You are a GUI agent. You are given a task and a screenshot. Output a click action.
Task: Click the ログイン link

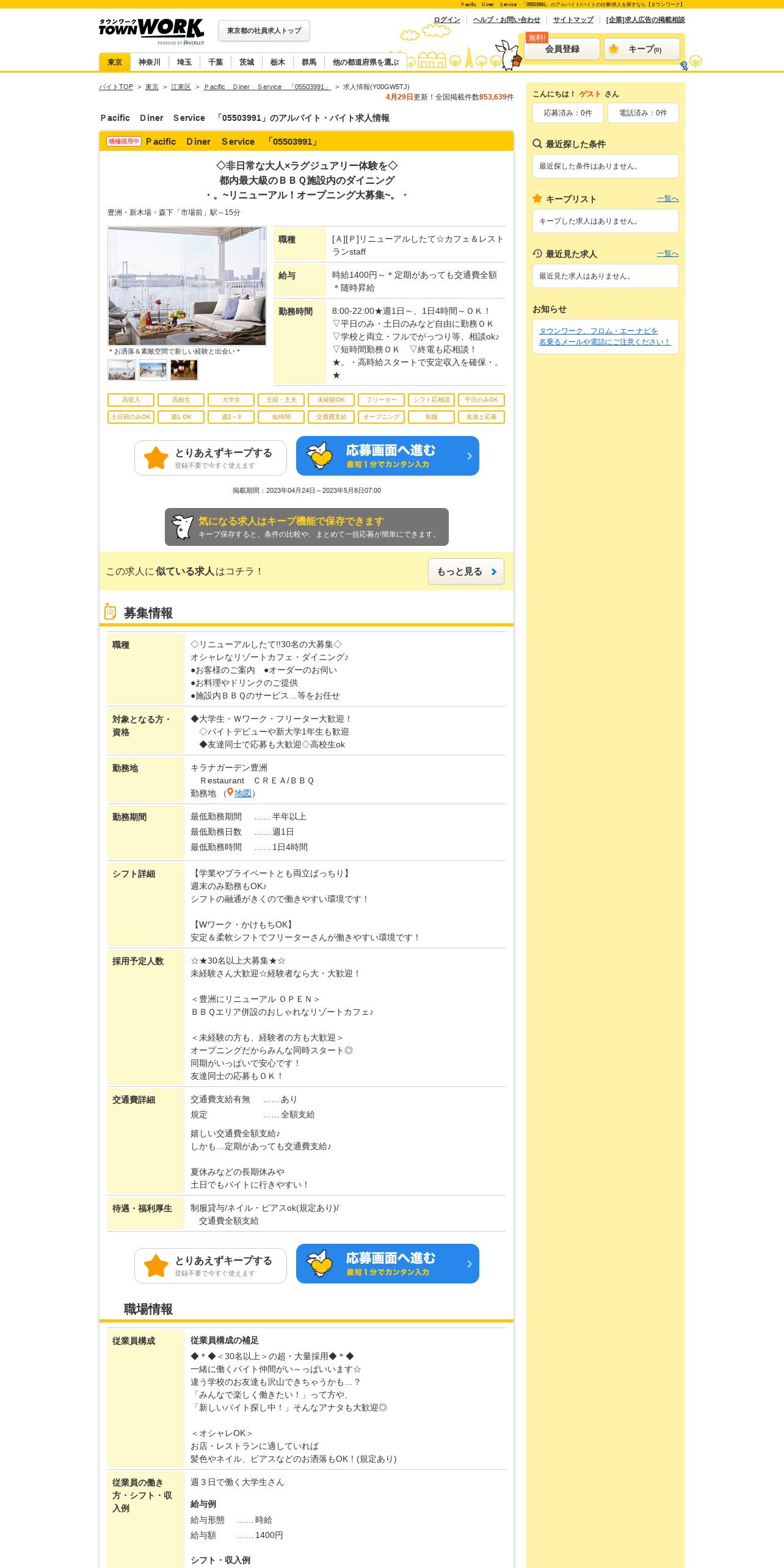[447, 20]
